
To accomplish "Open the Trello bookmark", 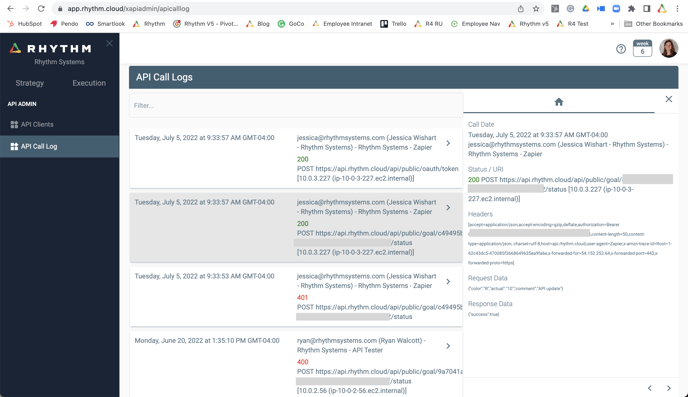I will click(x=393, y=24).
